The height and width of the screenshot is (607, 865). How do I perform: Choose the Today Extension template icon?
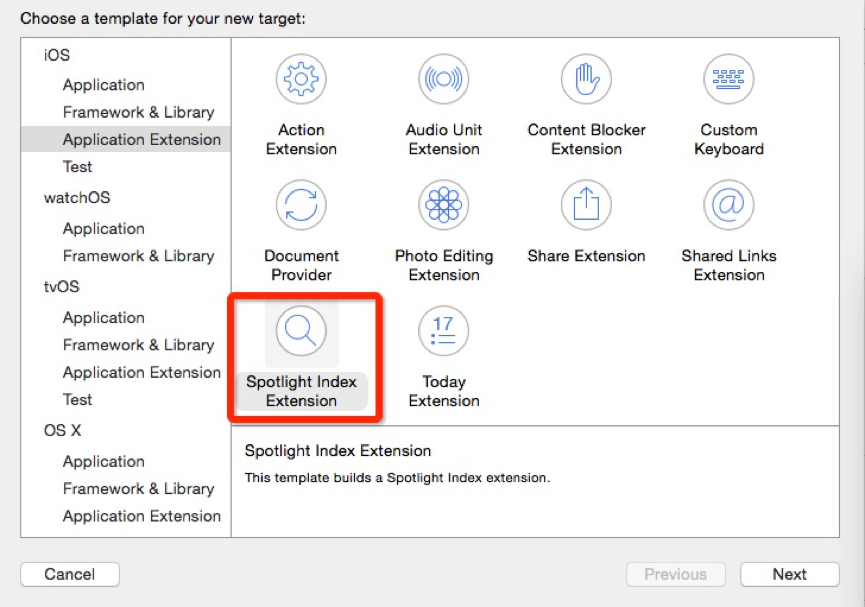coord(444,331)
